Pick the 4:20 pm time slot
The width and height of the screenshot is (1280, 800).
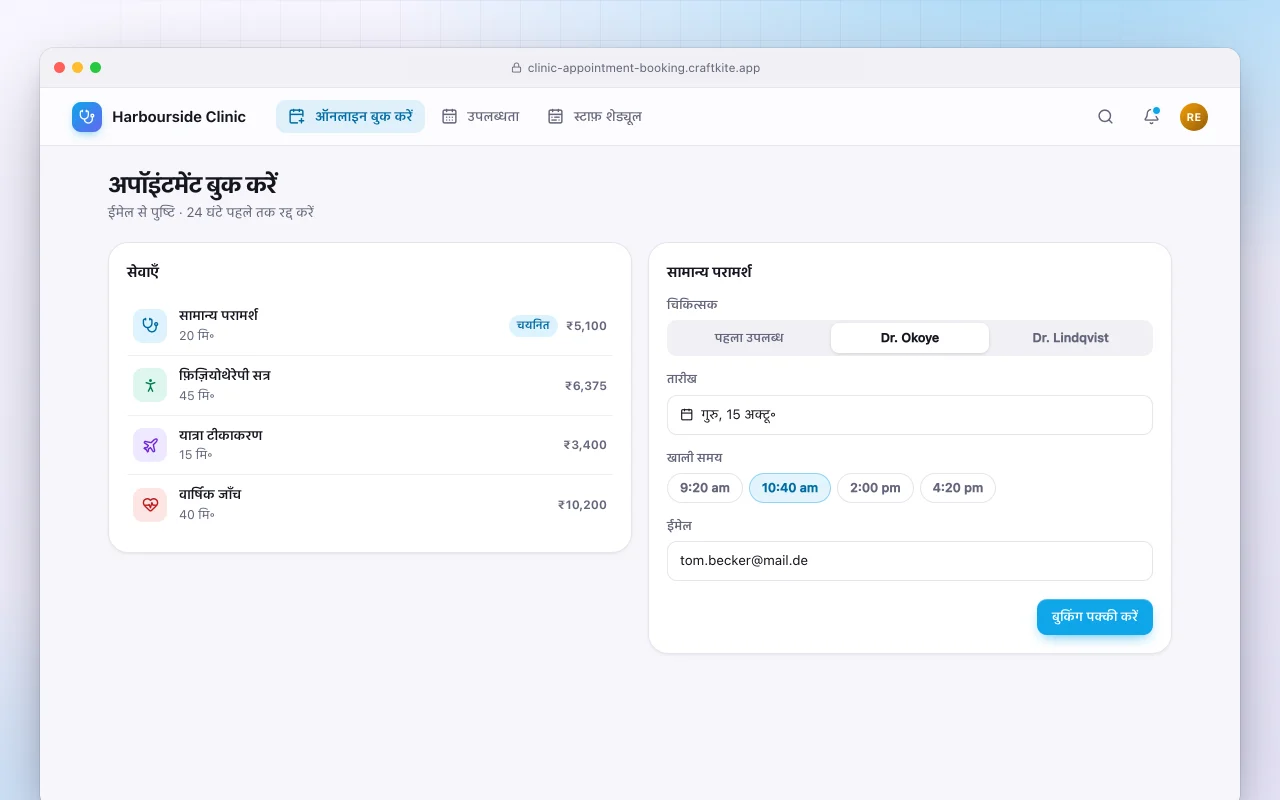pyautogui.click(x=958, y=488)
